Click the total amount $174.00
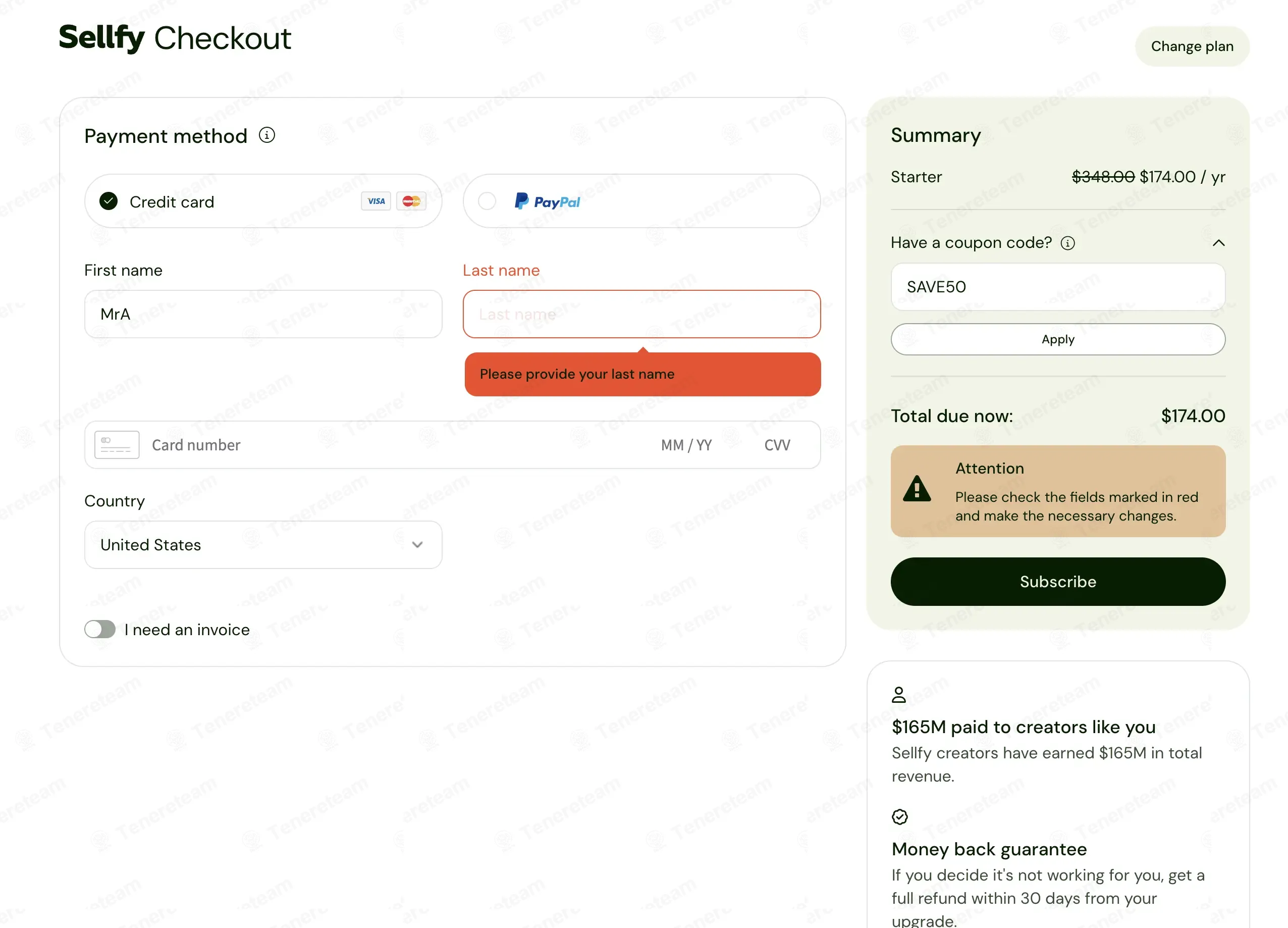1288x928 pixels. click(x=1193, y=416)
